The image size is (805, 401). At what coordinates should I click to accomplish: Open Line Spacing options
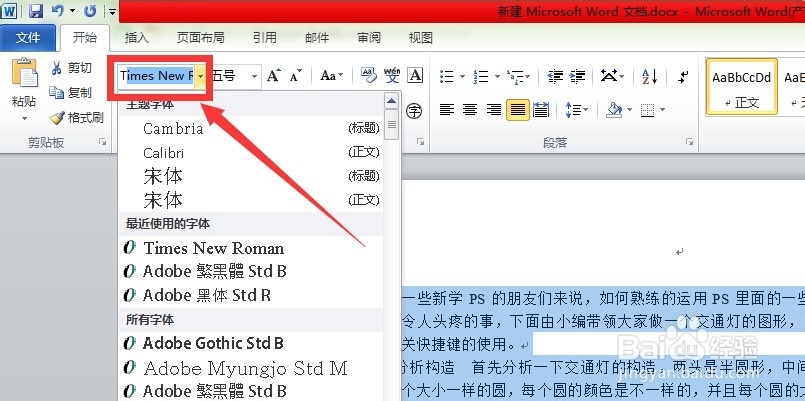(x=577, y=110)
